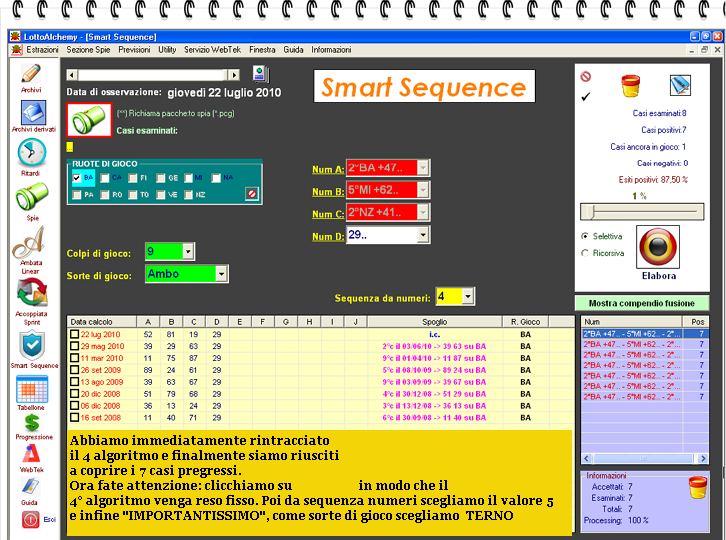Click the bucket icon in Informazioni panel

698,488
